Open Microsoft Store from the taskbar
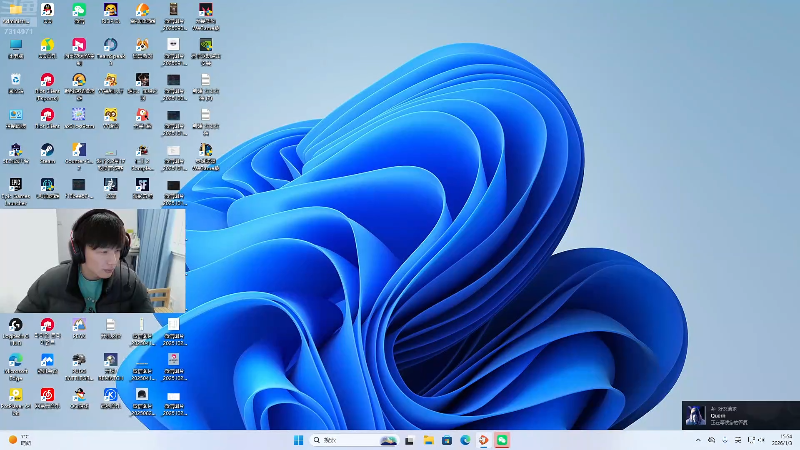The width and height of the screenshot is (800, 450). [x=446, y=440]
